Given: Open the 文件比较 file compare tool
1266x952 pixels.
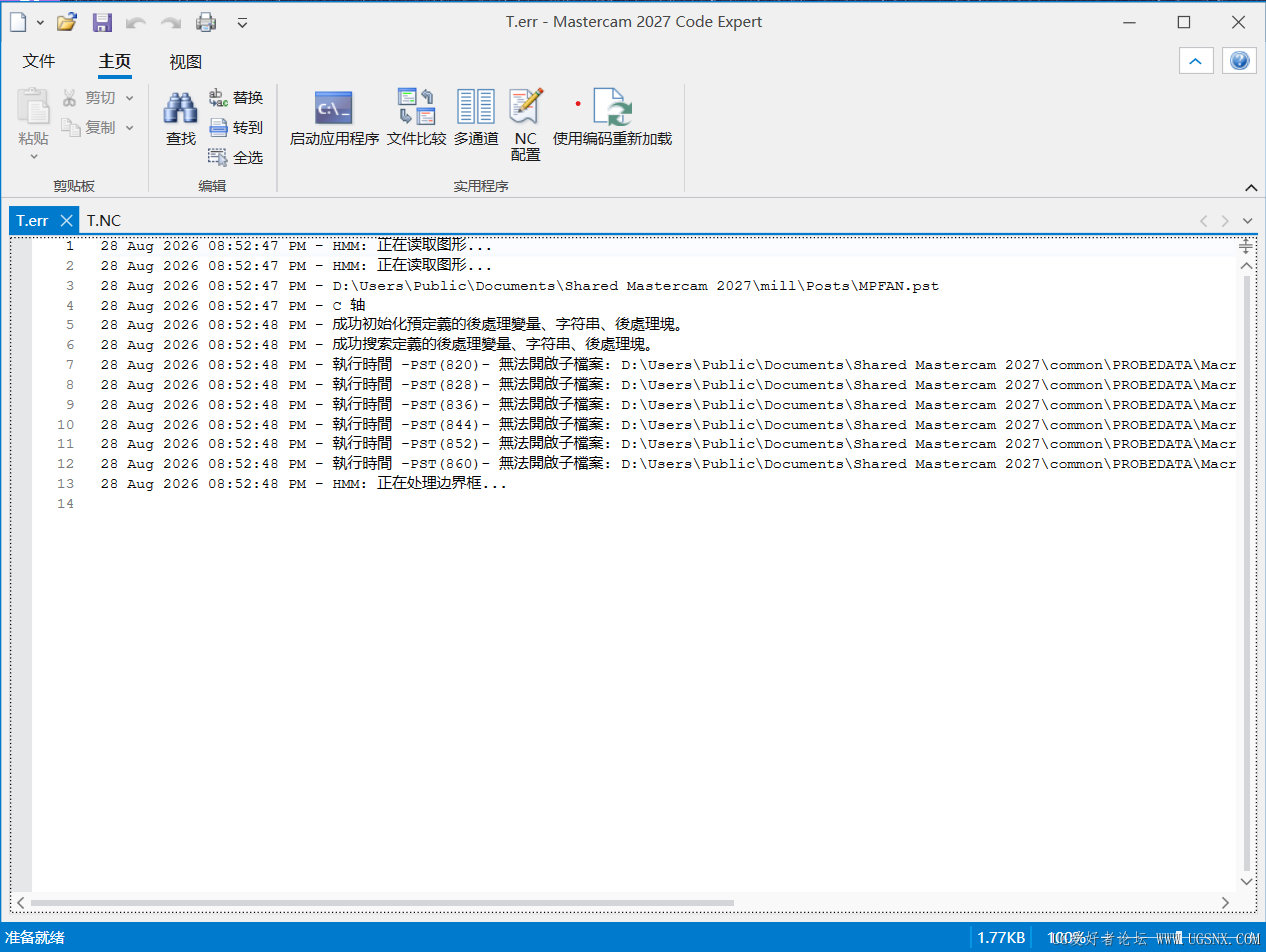Looking at the screenshot, I should tap(416, 119).
